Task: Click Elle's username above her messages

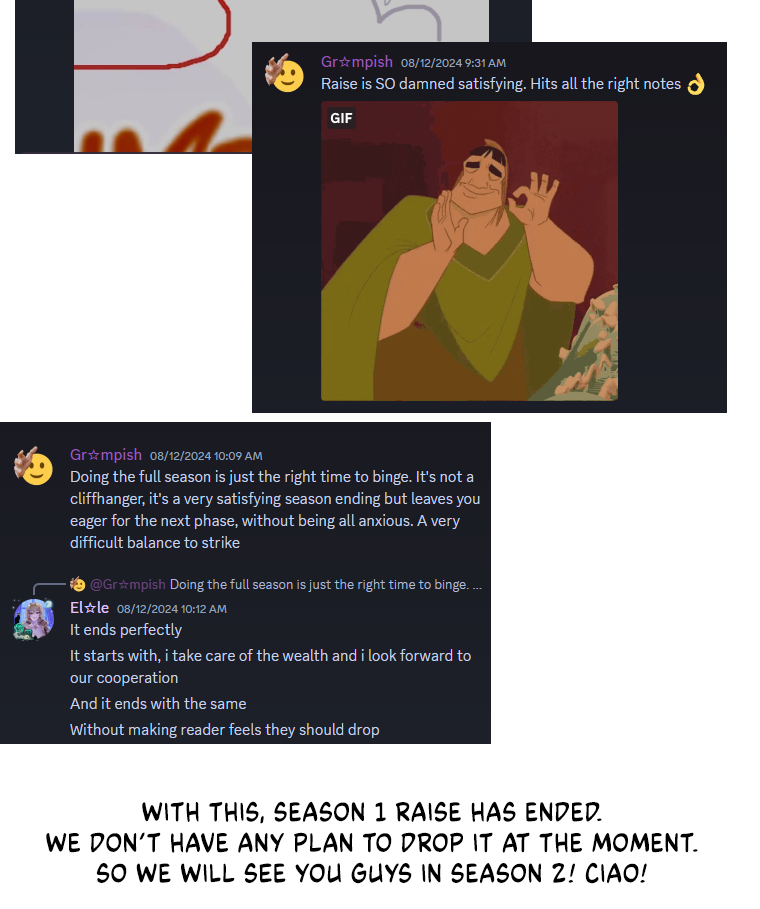Action: (x=89, y=608)
